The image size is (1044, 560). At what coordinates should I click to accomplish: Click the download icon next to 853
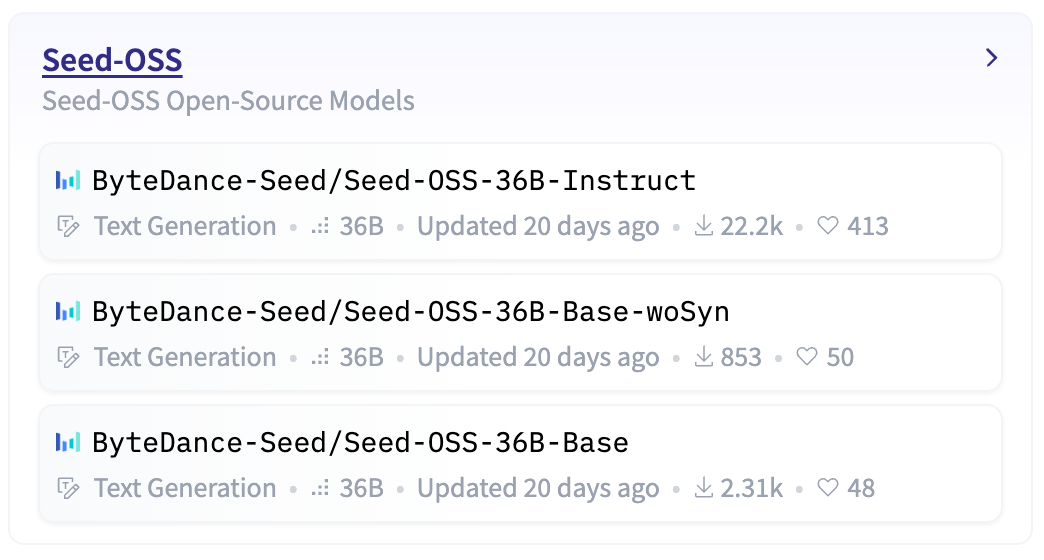(704, 358)
